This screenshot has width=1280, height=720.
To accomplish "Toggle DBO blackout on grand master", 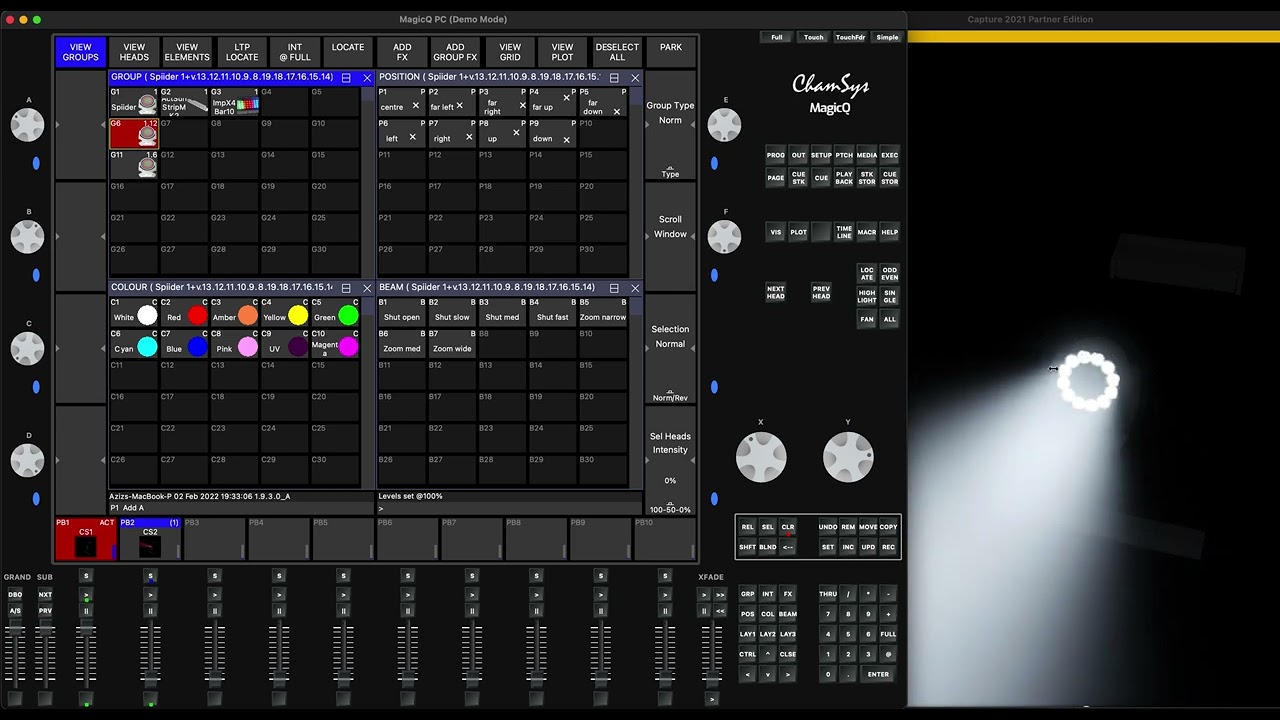I will 15,595.
